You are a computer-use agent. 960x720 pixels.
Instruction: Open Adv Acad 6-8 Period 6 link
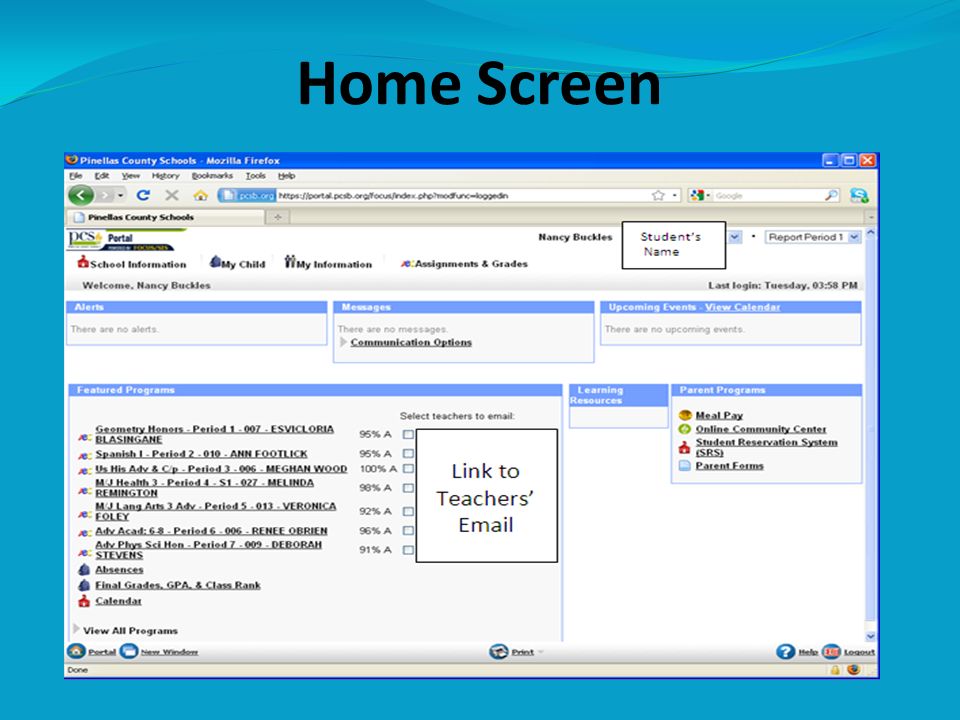tap(211, 531)
